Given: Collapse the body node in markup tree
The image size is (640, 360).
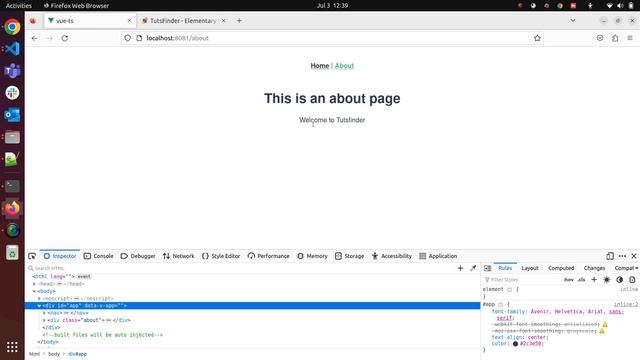Looking at the screenshot, I should coord(34,291).
